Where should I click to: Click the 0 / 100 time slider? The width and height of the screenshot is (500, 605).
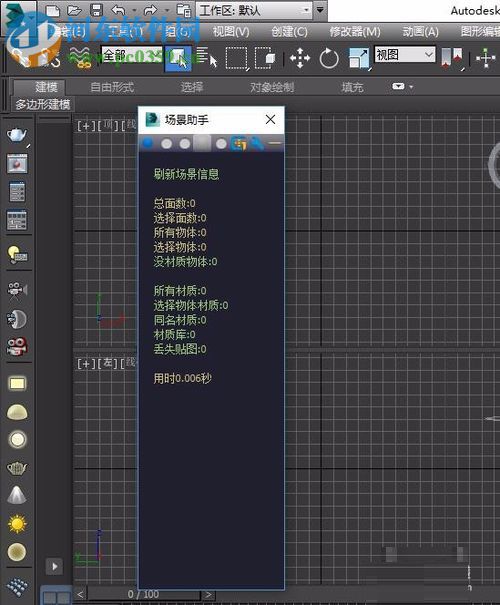[144, 594]
